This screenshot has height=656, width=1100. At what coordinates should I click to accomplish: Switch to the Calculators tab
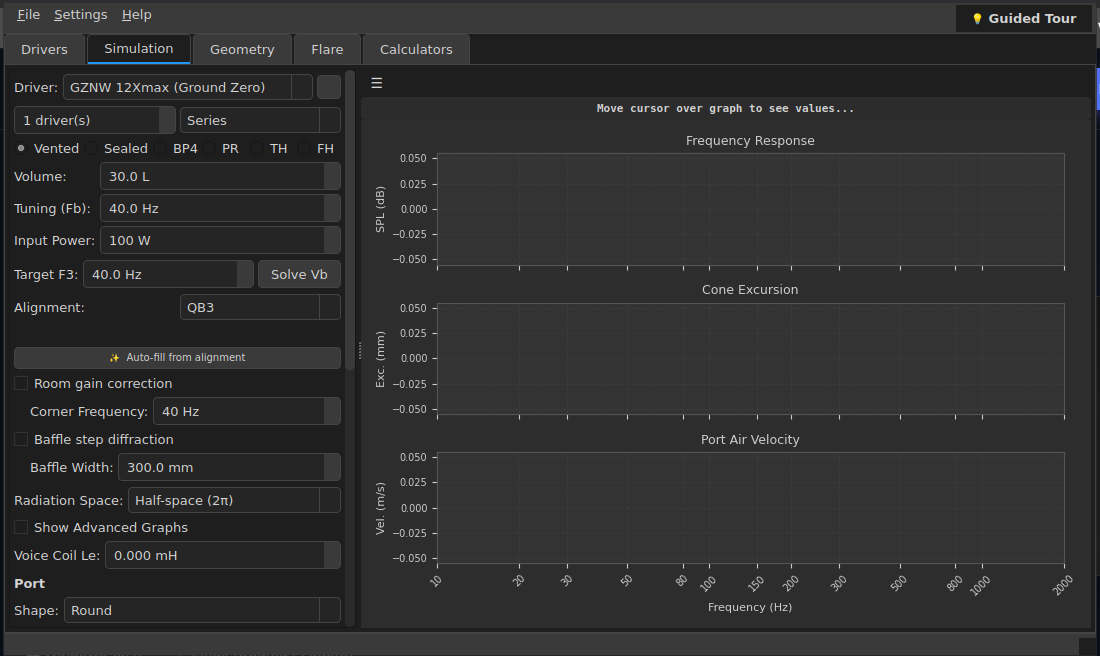416,49
